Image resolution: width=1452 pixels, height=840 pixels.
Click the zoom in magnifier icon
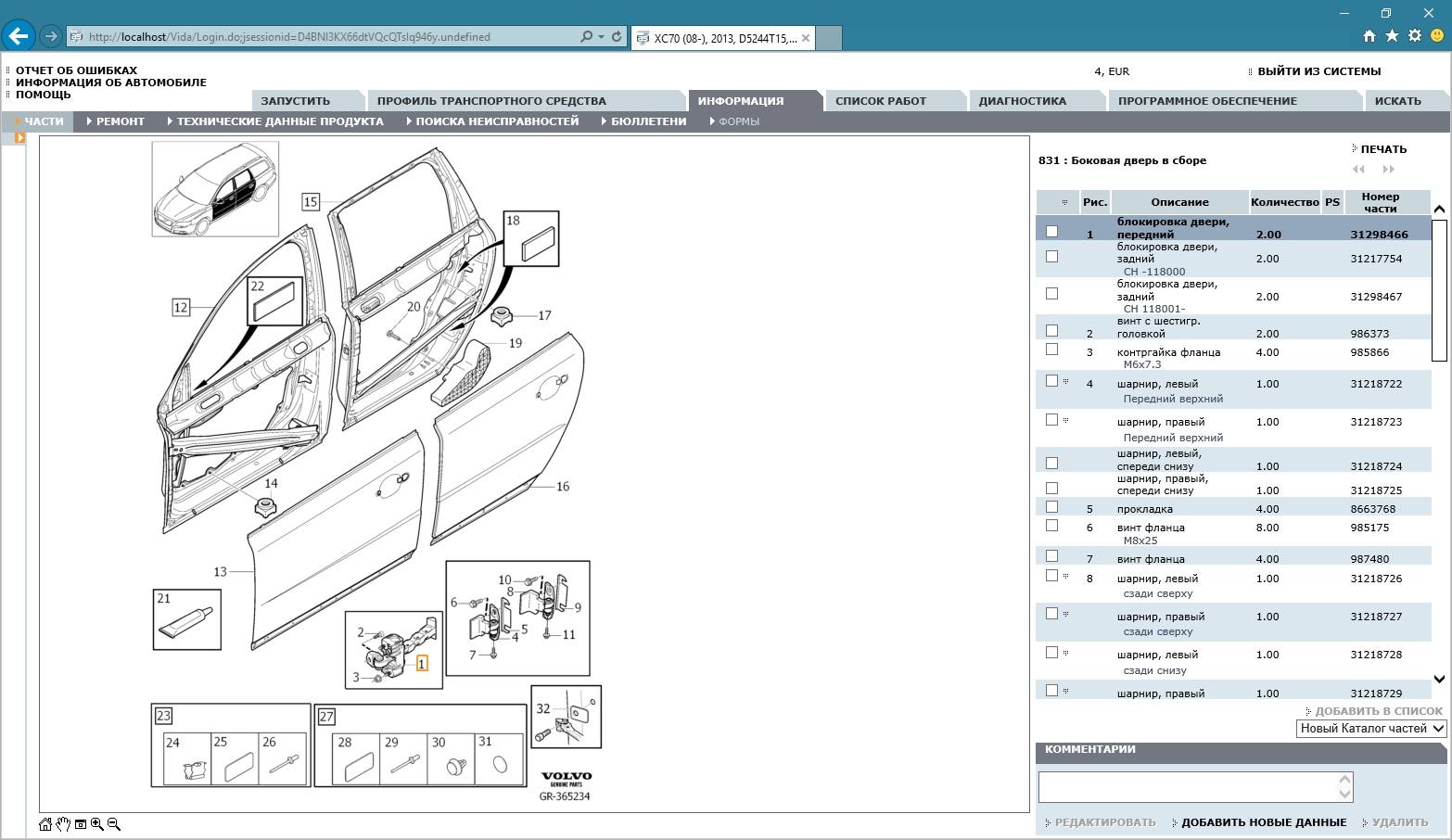[x=97, y=824]
